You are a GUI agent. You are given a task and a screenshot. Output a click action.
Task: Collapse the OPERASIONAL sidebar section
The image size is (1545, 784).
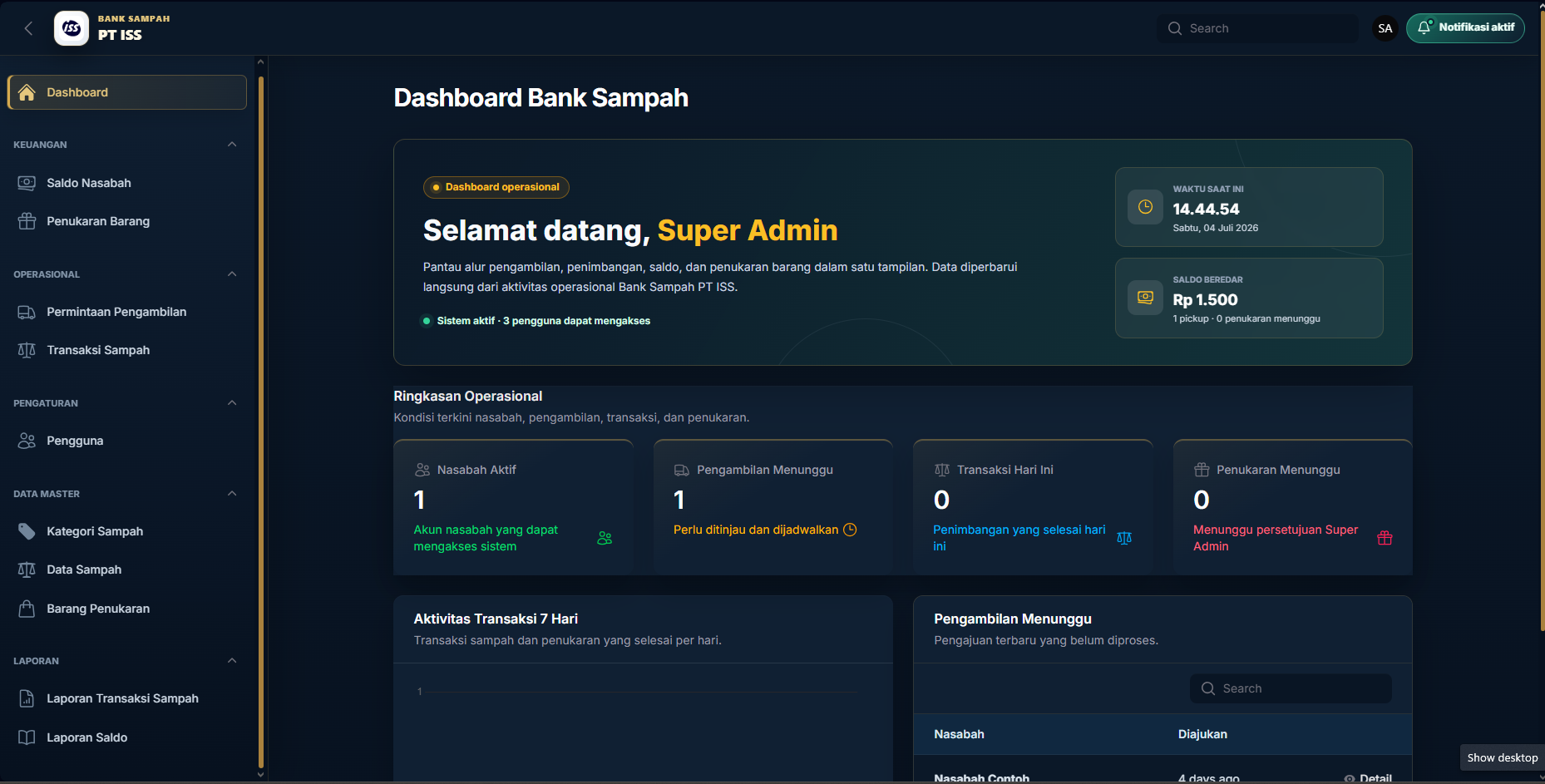(232, 274)
